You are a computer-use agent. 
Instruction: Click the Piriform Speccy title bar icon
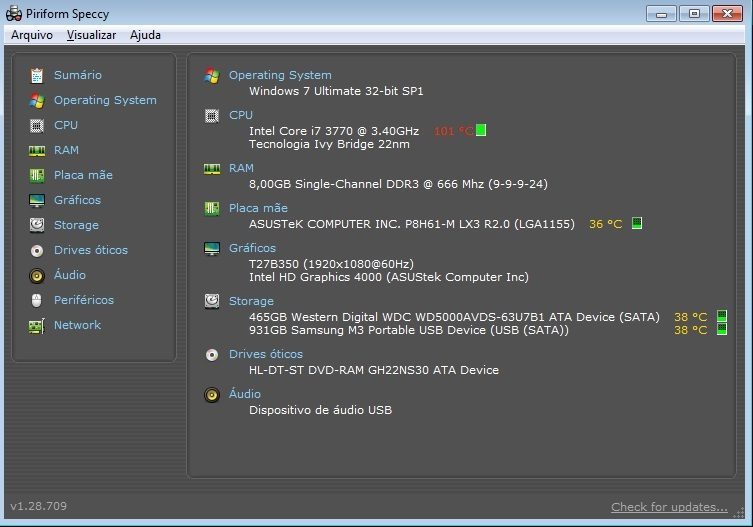[14, 13]
